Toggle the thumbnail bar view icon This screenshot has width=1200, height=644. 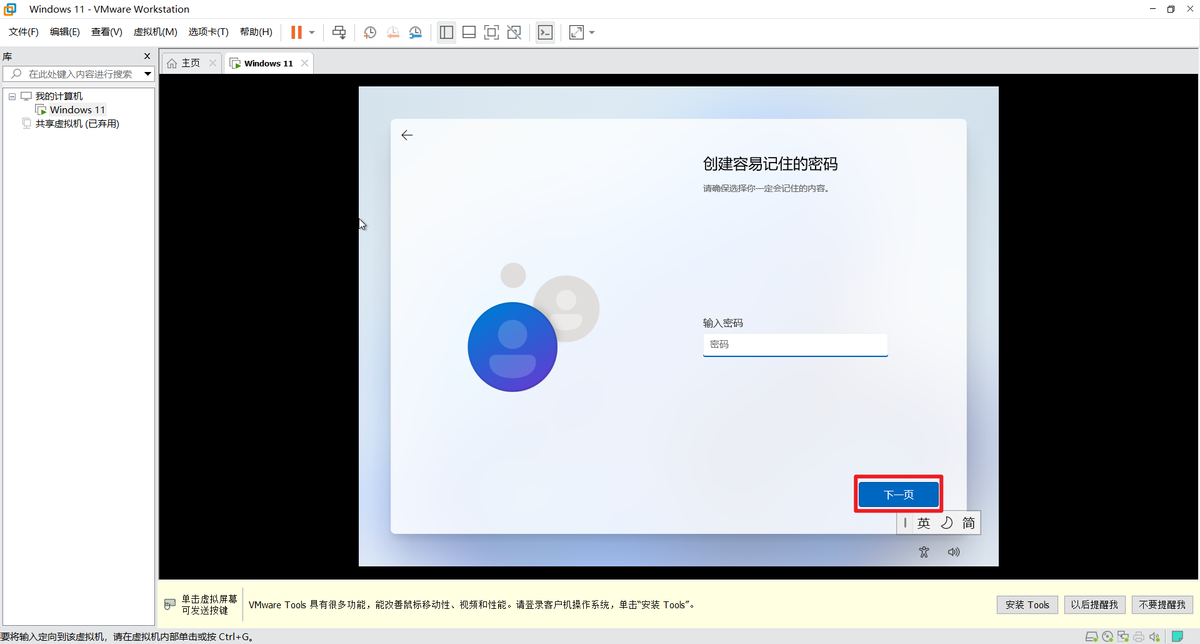469,32
